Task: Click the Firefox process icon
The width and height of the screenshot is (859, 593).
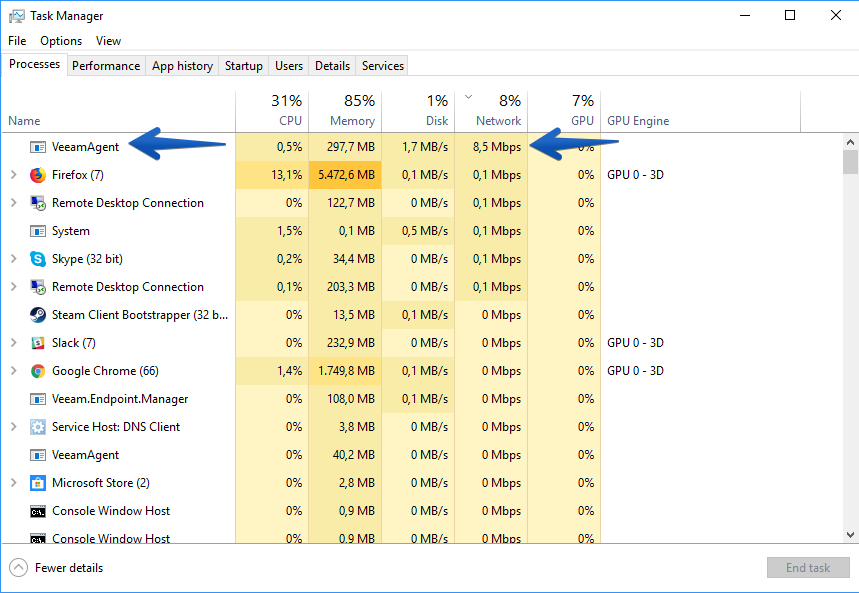Action: [38, 175]
